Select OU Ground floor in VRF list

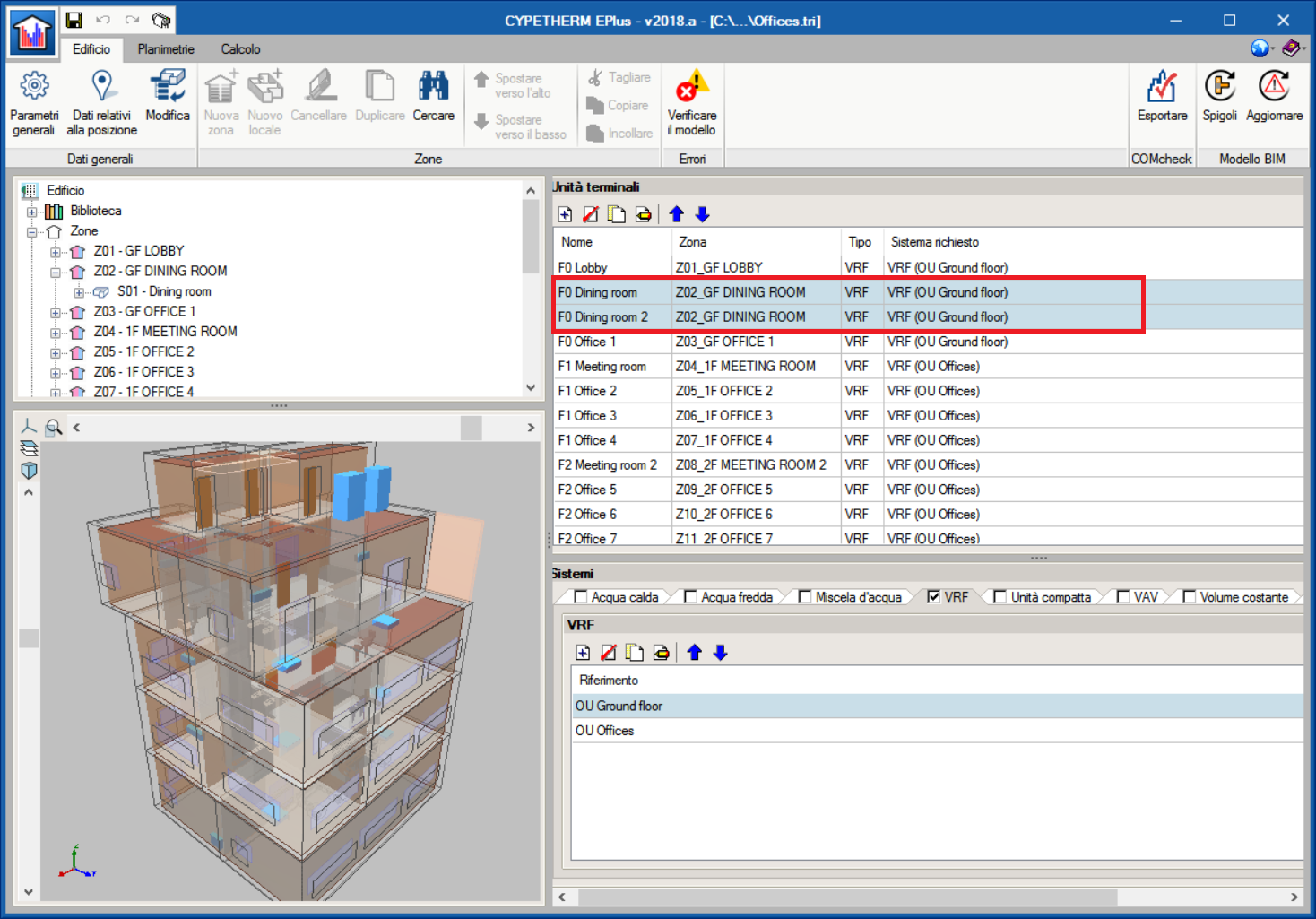(938, 706)
